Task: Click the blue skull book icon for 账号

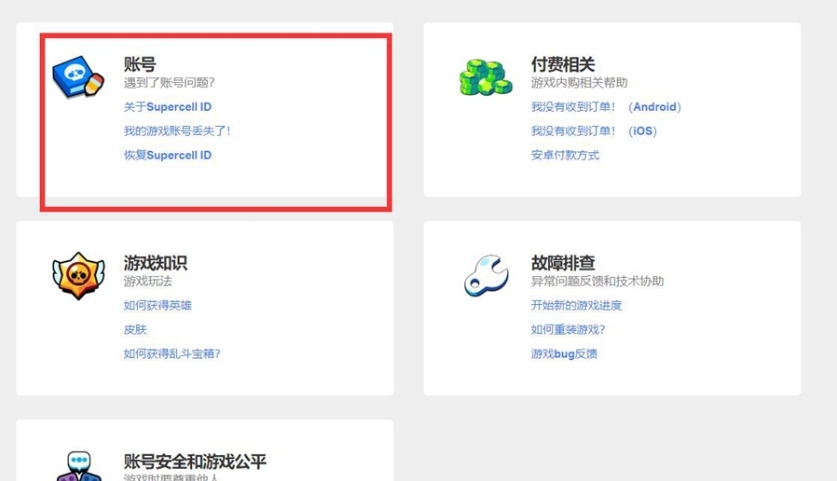Action: click(78, 78)
